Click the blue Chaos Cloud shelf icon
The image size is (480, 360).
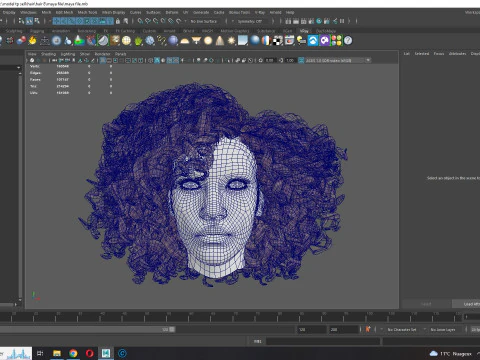tap(313, 40)
